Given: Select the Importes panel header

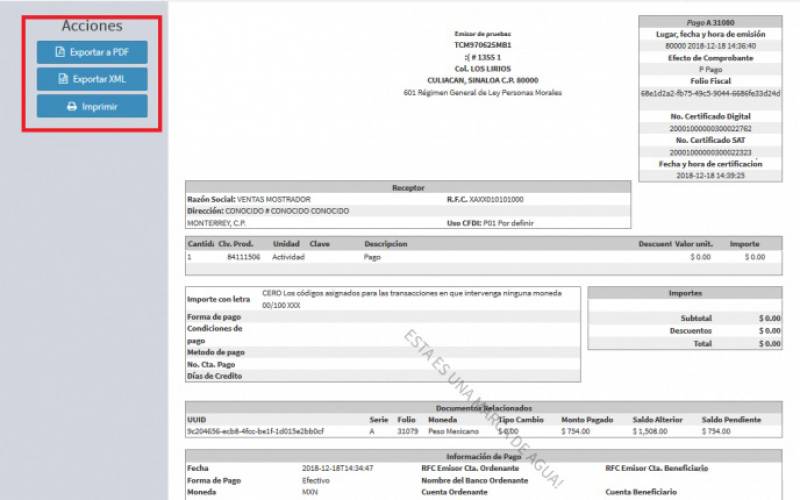Looking at the screenshot, I should pyautogui.click(x=685, y=293).
